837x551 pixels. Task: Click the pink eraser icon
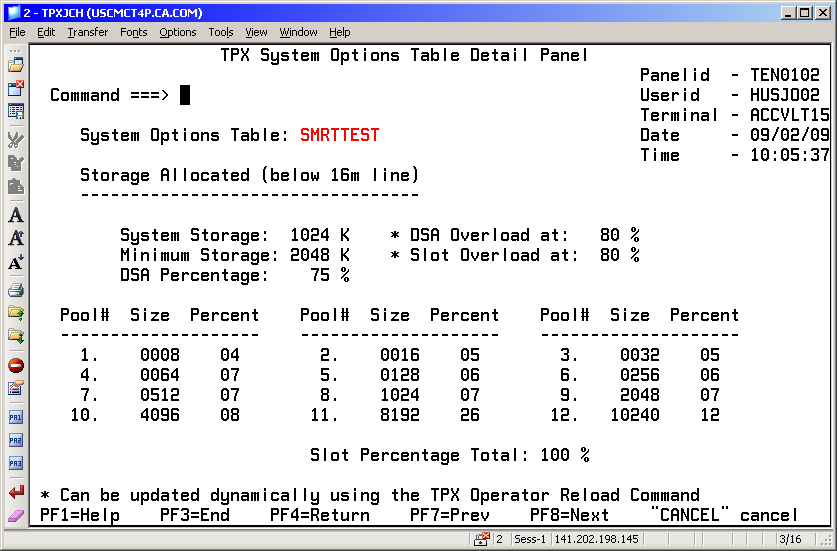pyautogui.click(x=16, y=516)
